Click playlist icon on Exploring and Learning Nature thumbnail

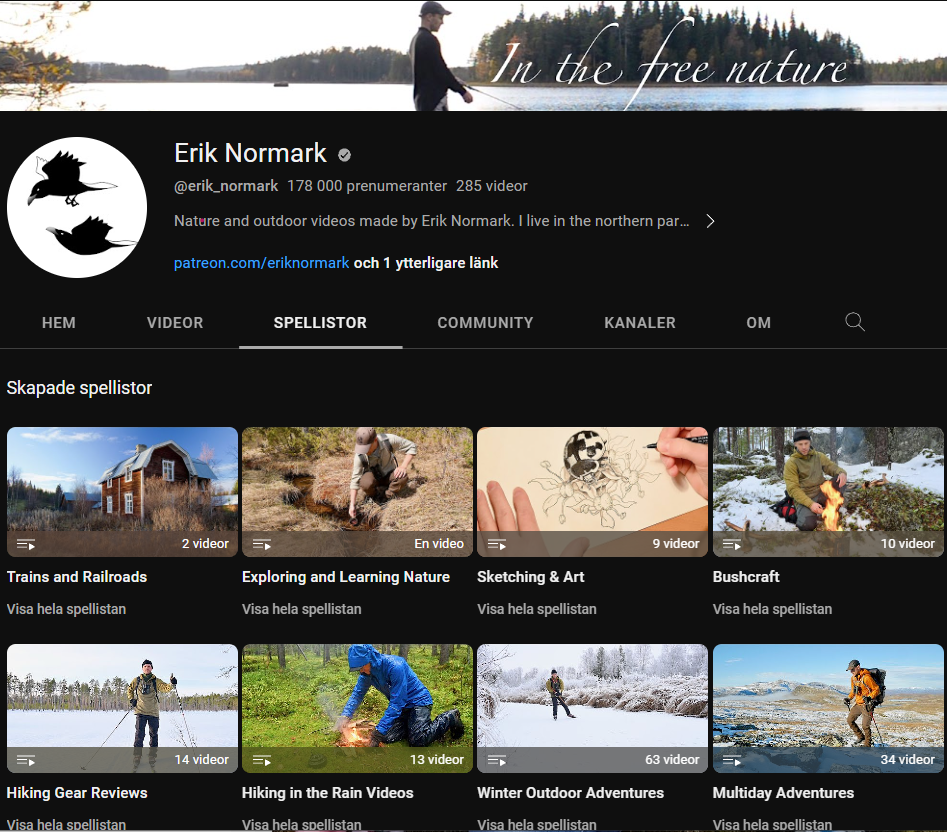pos(262,544)
